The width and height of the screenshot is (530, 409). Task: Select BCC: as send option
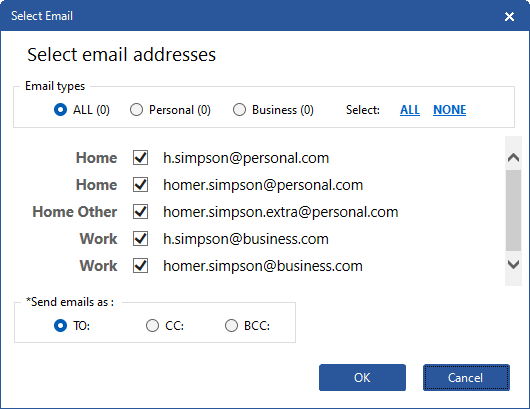231,326
